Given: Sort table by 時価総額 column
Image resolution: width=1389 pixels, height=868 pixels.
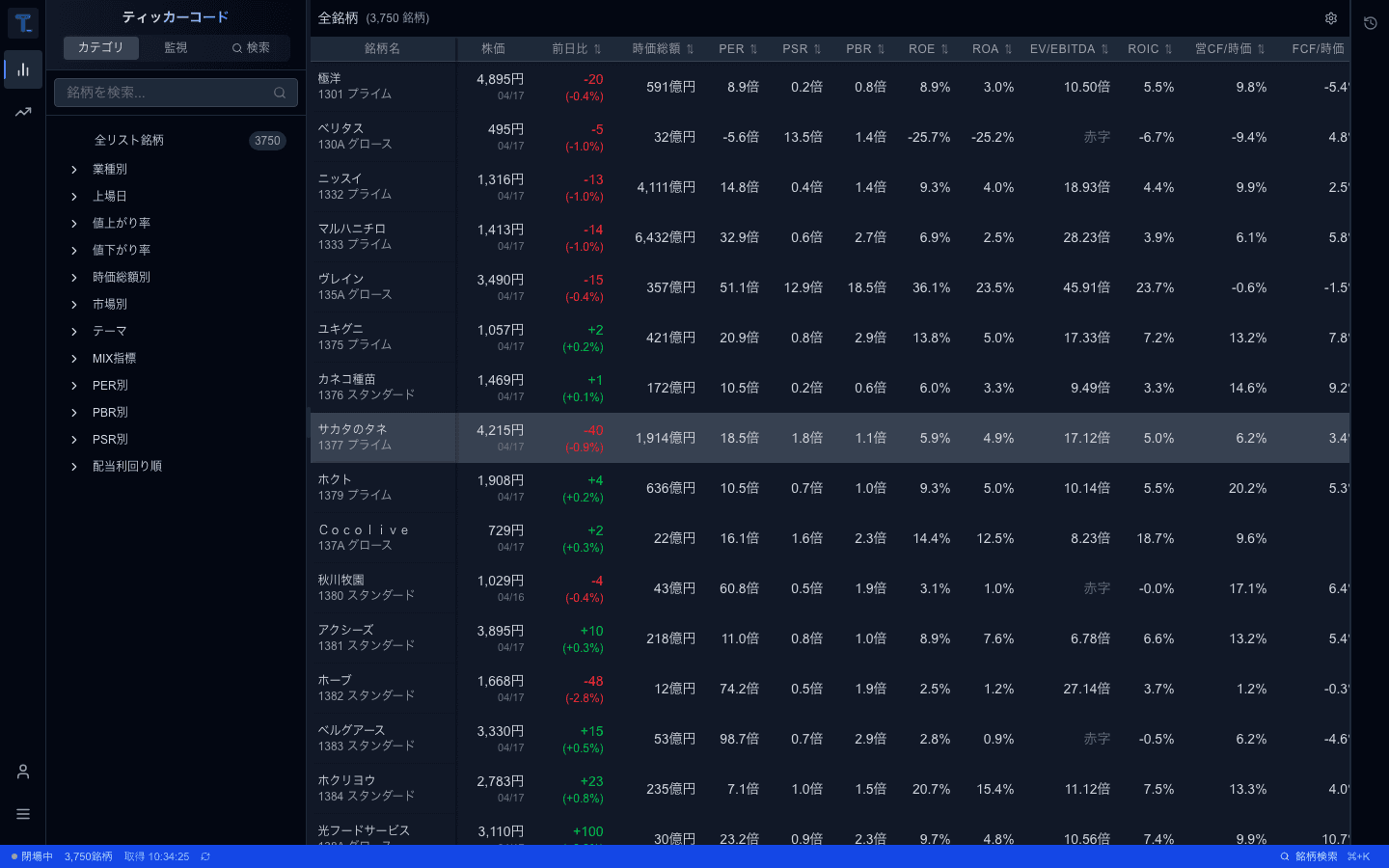Looking at the screenshot, I should coord(663,49).
